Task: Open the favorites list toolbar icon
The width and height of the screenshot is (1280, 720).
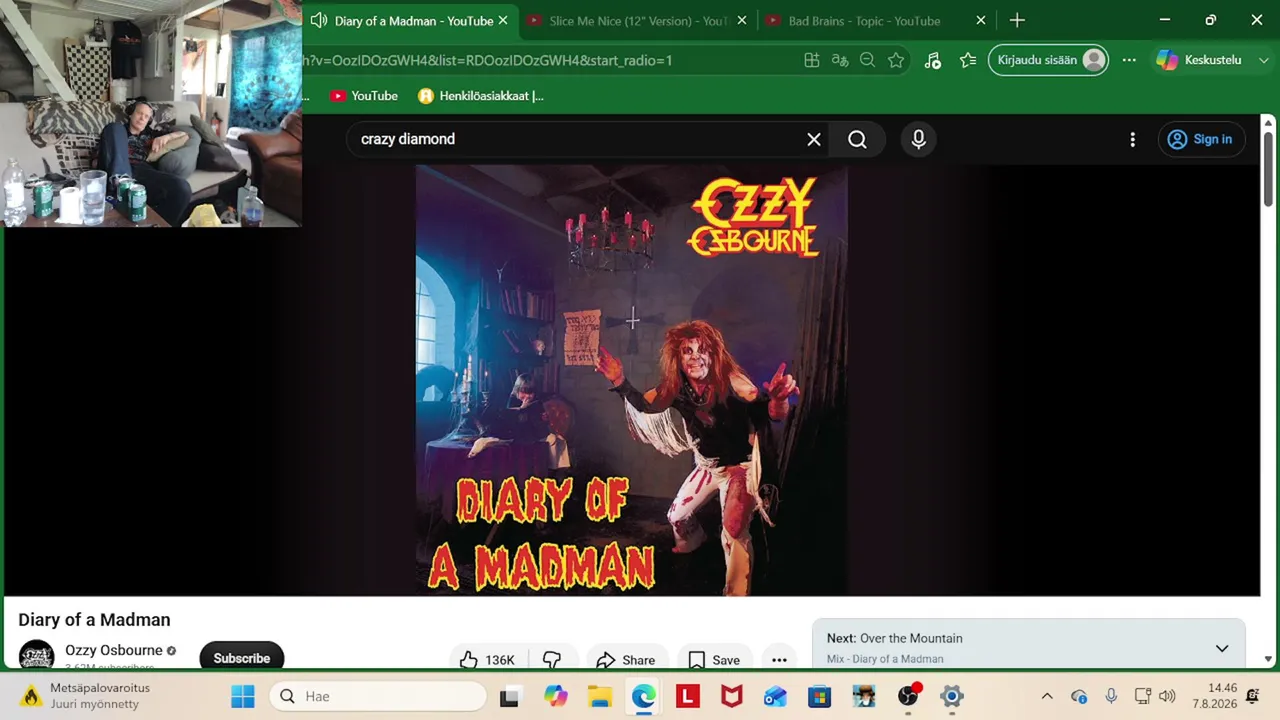Action: [968, 60]
